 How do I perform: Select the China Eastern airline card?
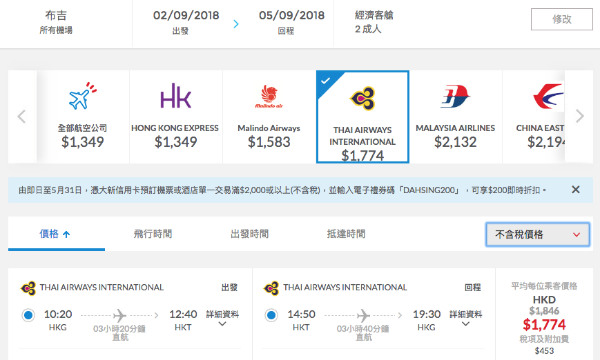534,117
